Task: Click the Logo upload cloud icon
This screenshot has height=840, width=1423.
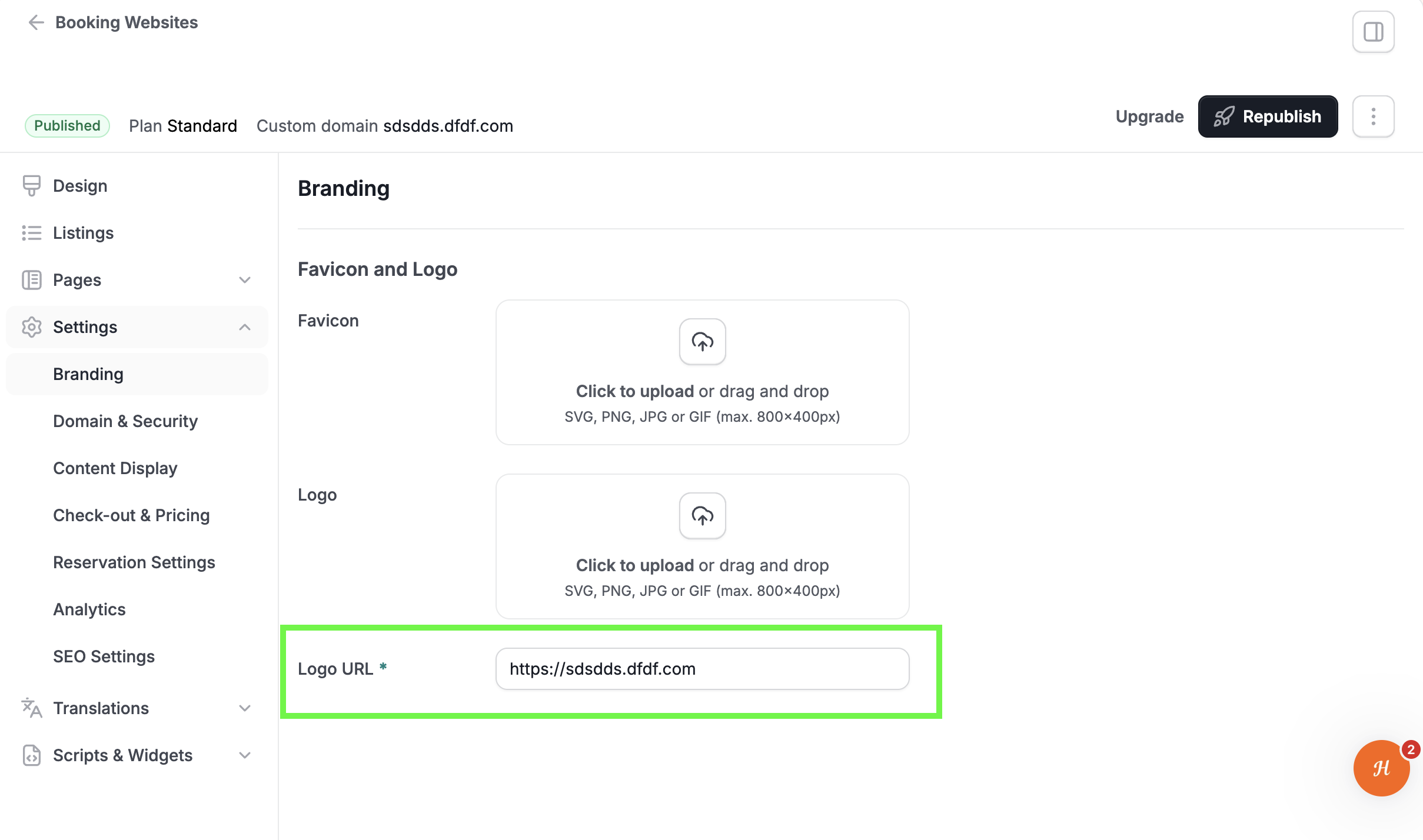Action: (702, 516)
